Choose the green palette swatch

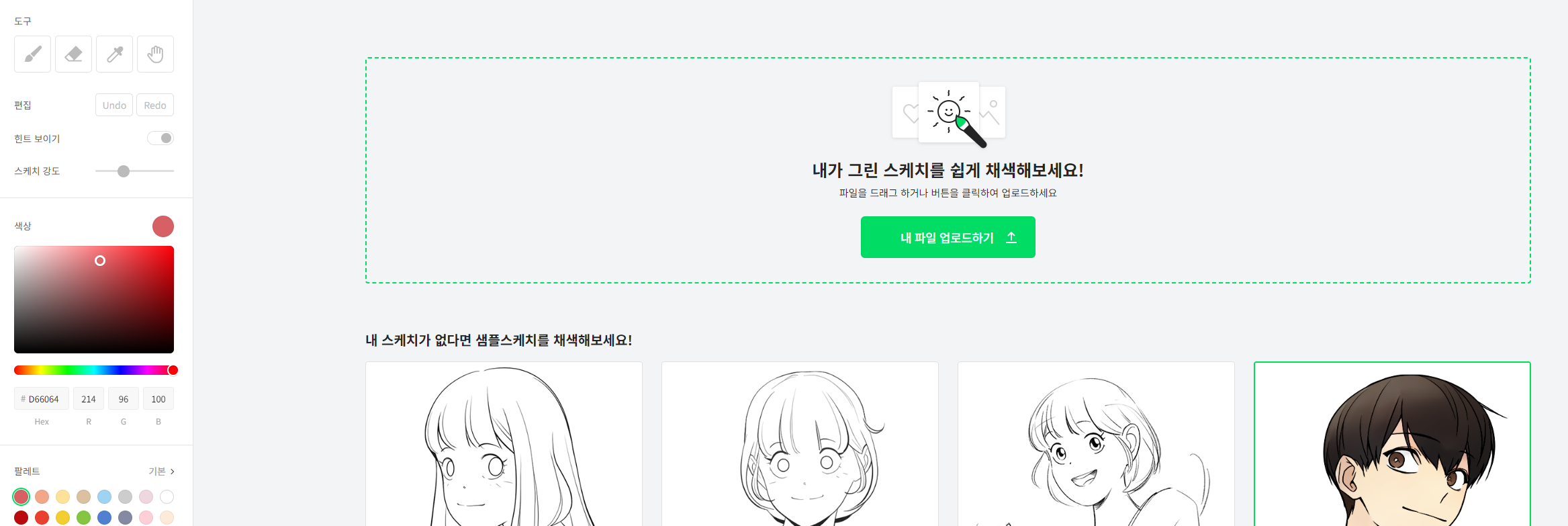(83, 517)
